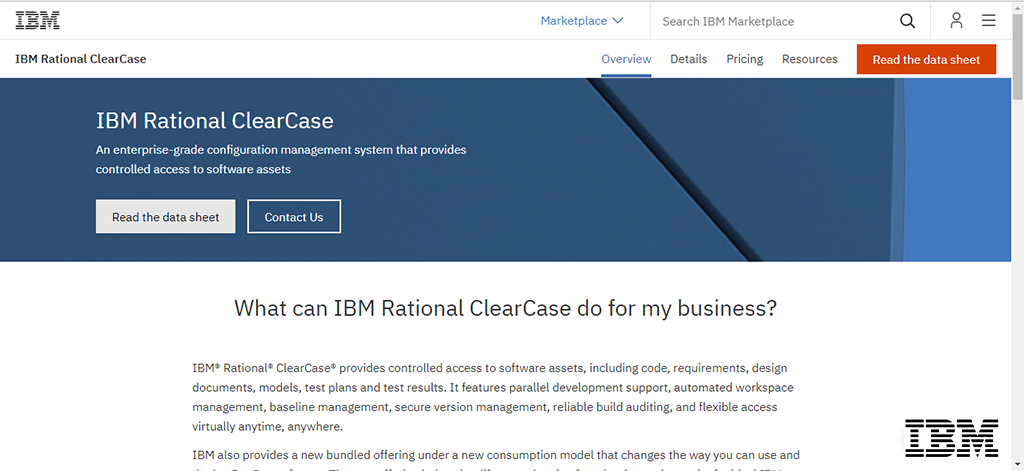Open the hamburger menu icon
Viewport: 1024px width, 471px height.
pos(988,21)
